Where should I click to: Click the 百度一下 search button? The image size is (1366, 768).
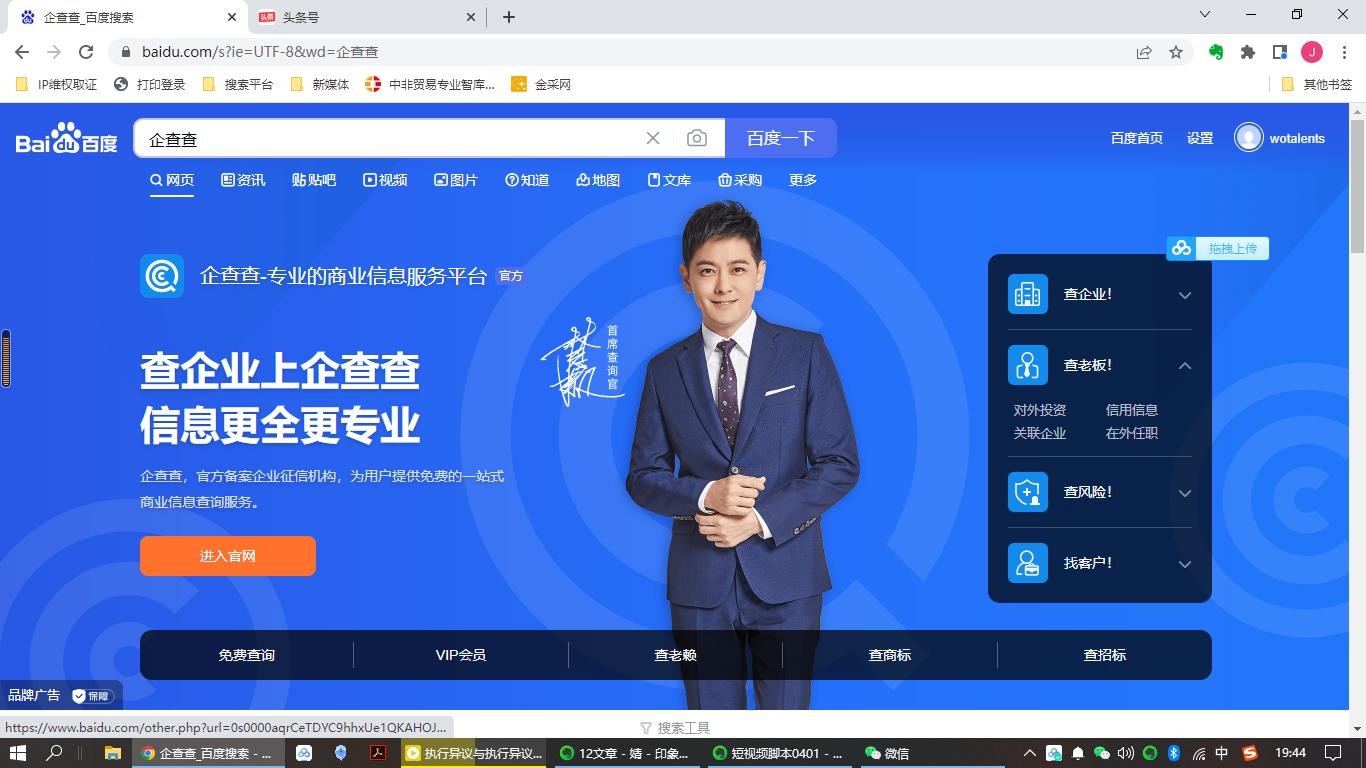[781, 138]
